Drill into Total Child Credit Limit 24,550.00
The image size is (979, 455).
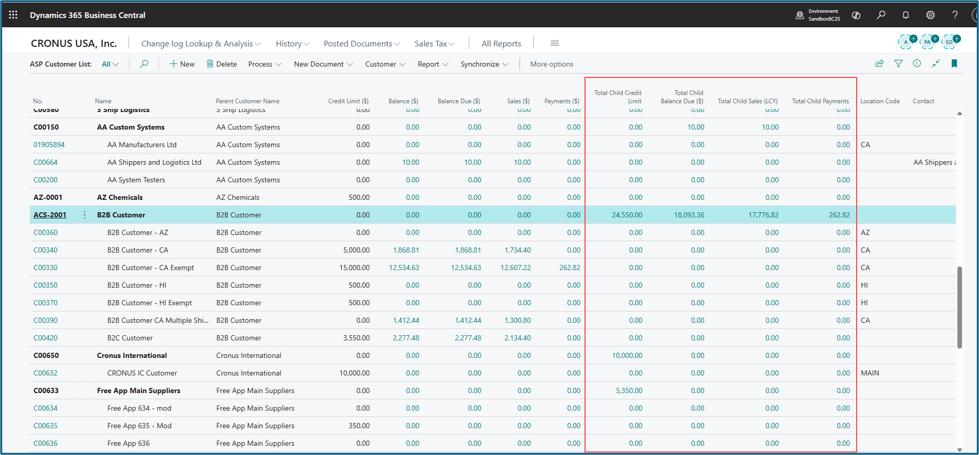627,215
